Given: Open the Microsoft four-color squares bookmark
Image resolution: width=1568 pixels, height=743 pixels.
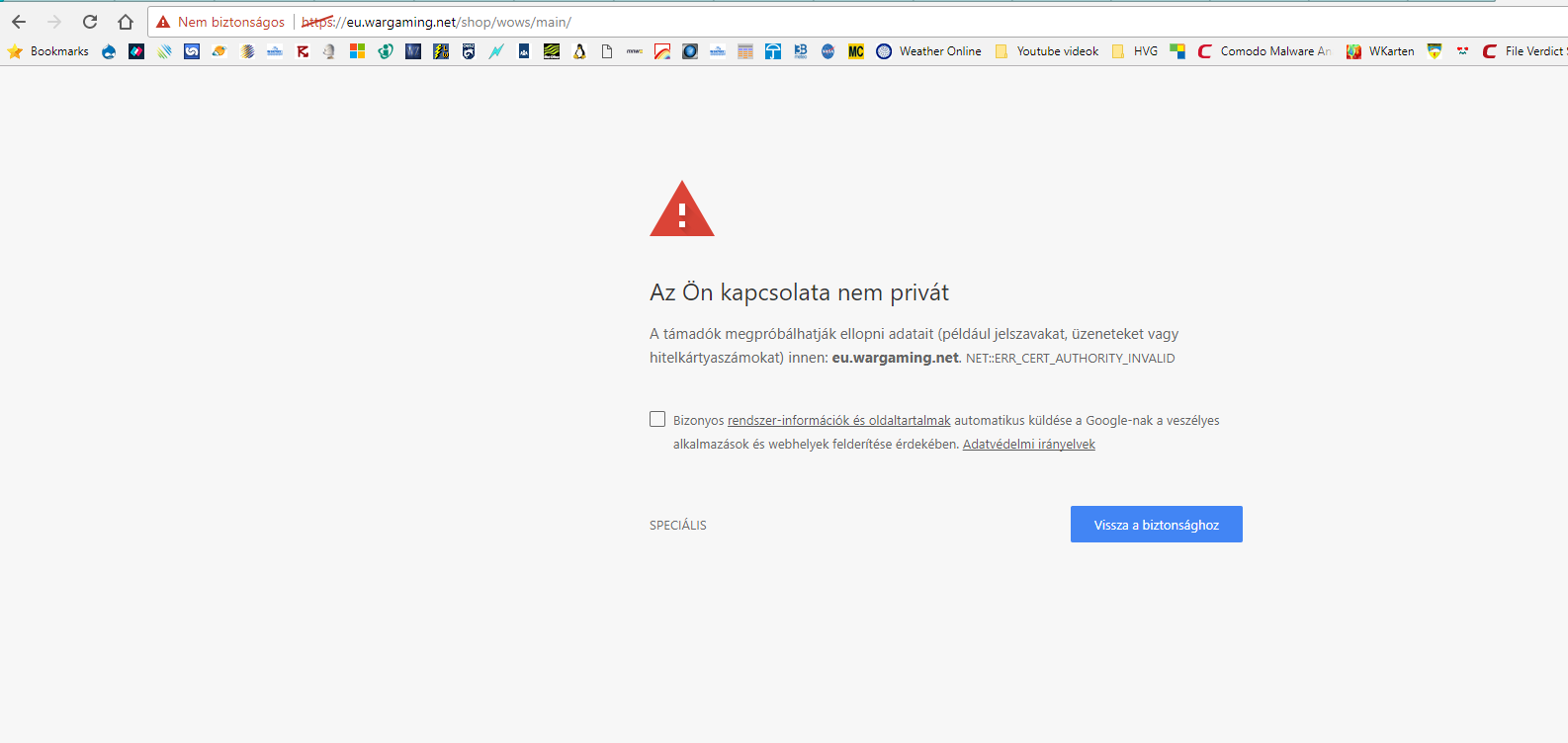Looking at the screenshot, I should (357, 51).
